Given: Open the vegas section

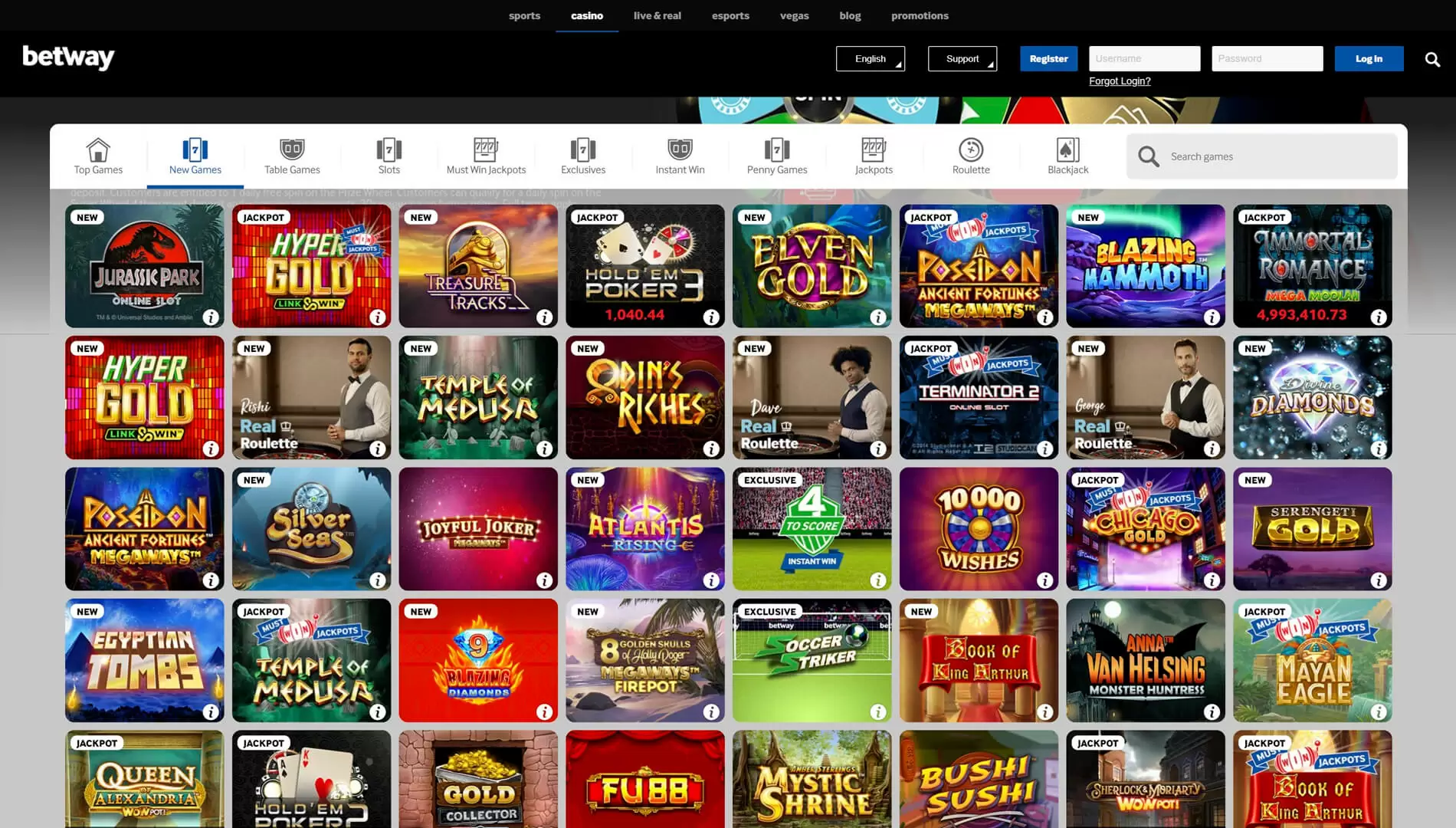Looking at the screenshot, I should pyautogui.click(x=794, y=15).
